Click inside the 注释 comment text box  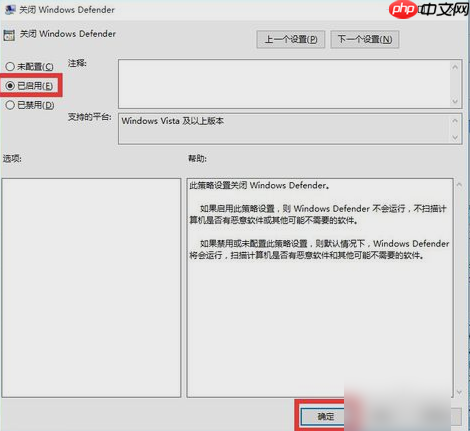(284, 84)
